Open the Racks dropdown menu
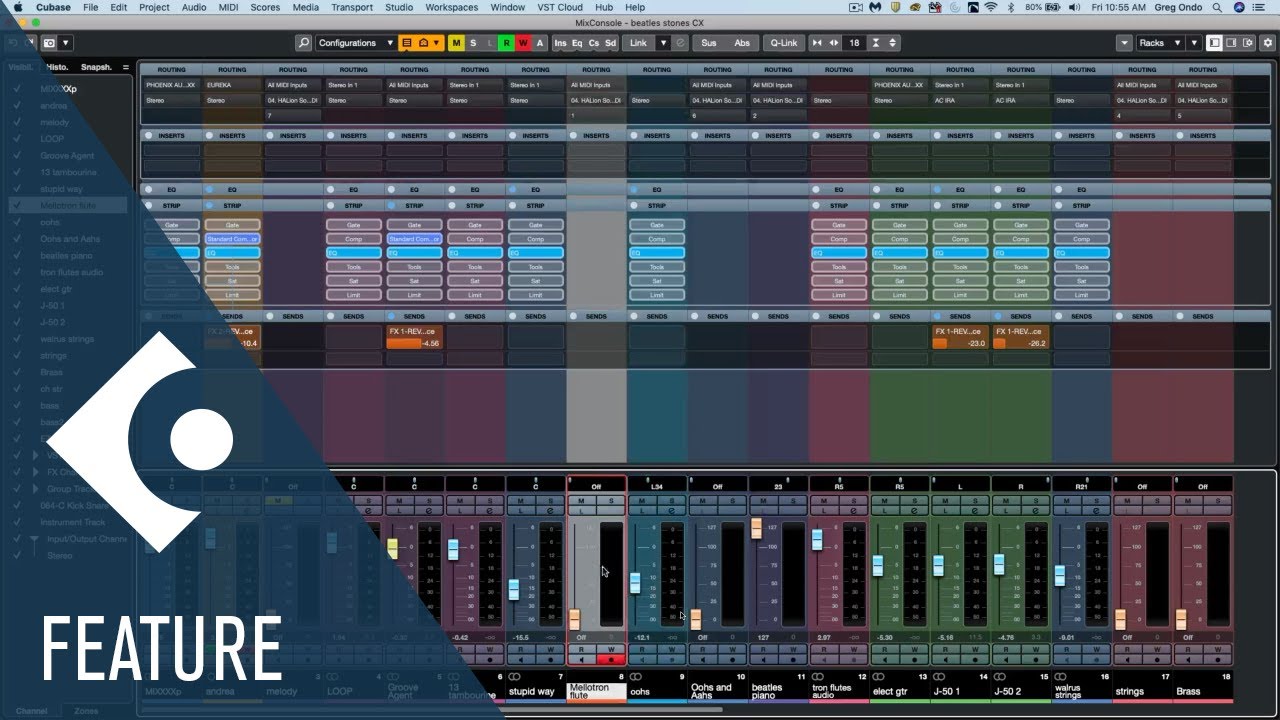The height and width of the screenshot is (720, 1280). click(x=1161, y=43)
